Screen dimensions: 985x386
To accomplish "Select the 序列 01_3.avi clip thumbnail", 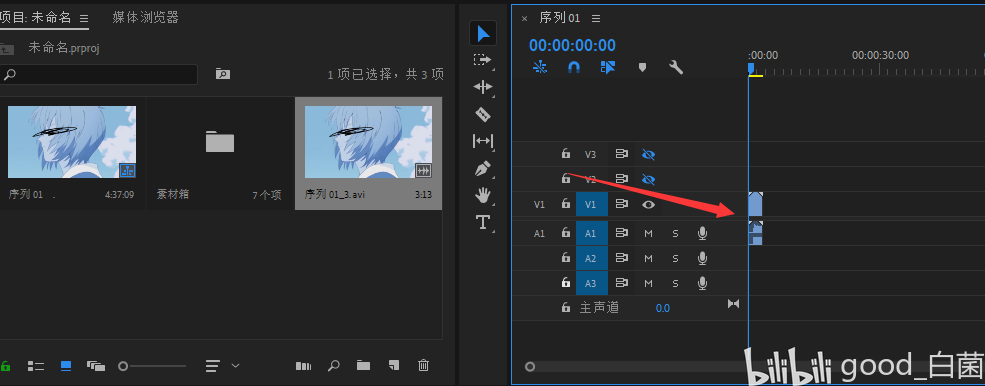I will pyautogui.click(x=369, y=142).
